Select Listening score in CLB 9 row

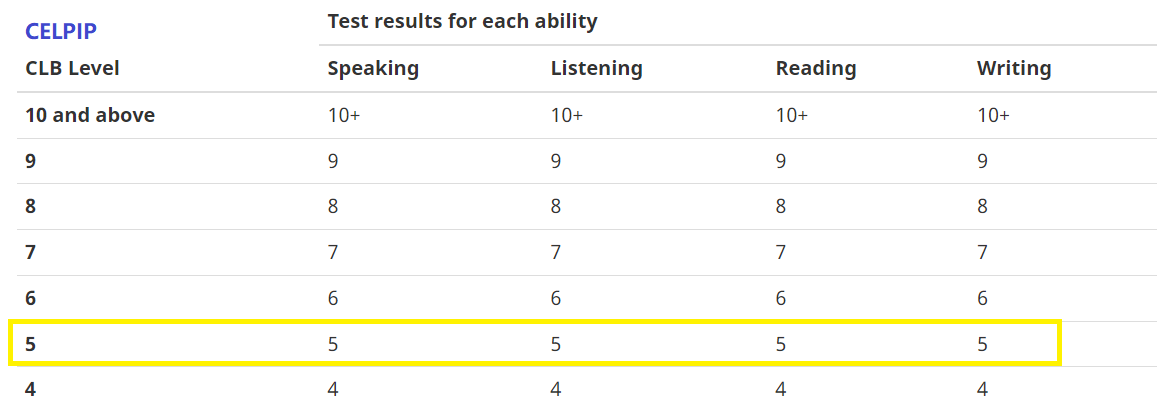pyautogui.click(x=556, y=161)
